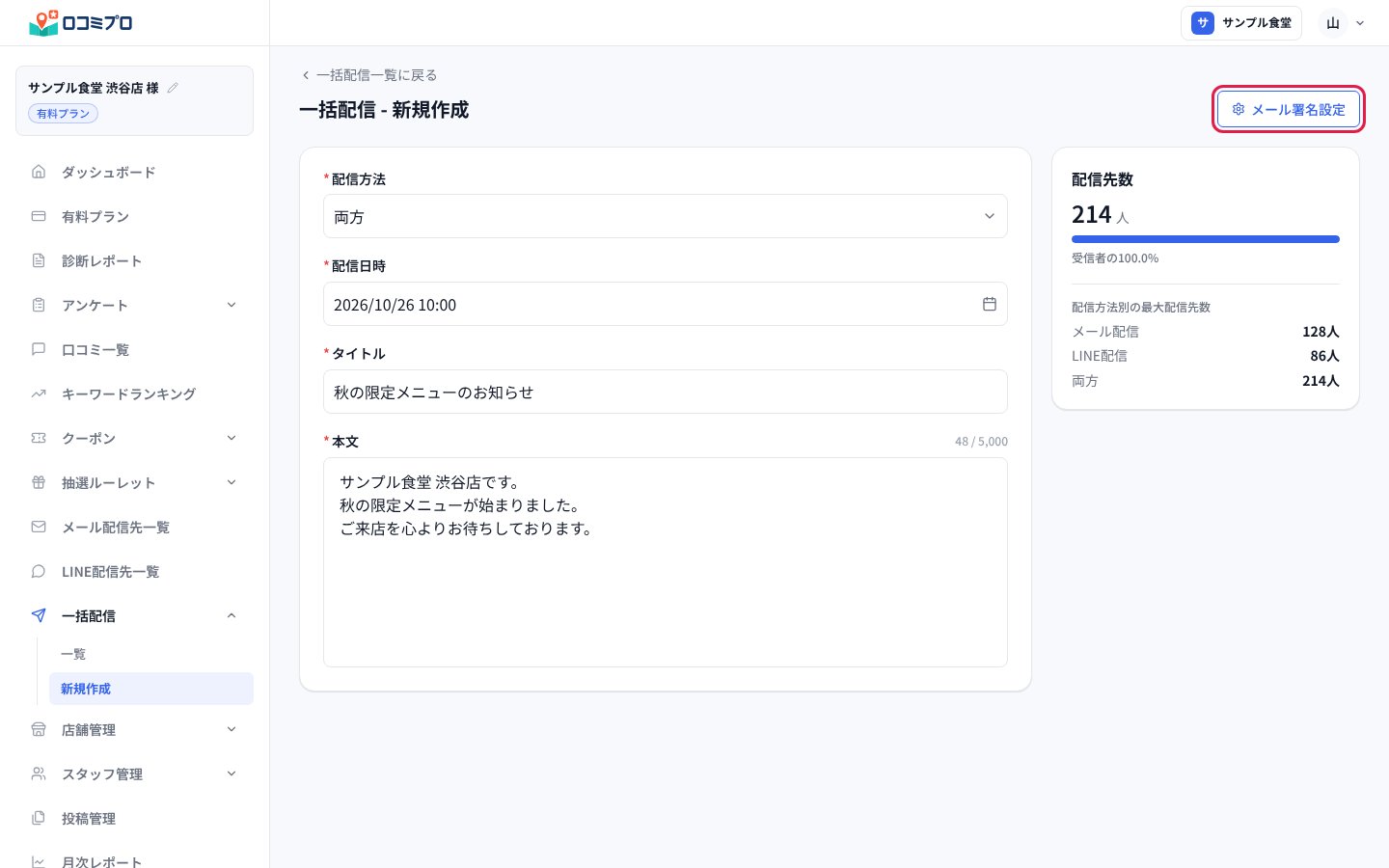
Task: Click the サンプル食堂 store switcher button
Action: coord(1241,23)
